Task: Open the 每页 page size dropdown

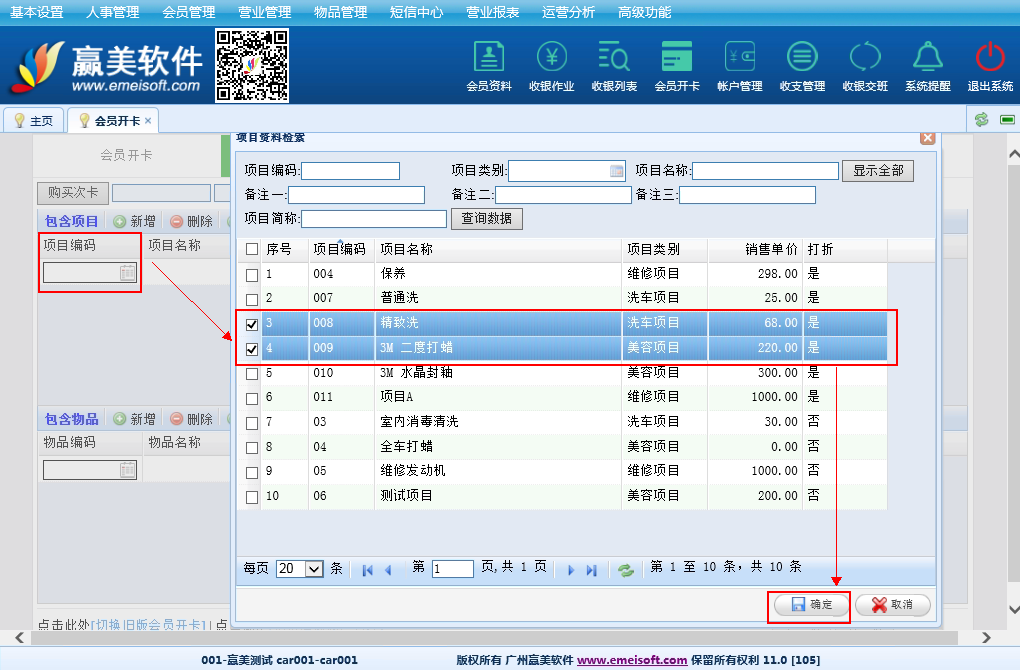Action: (x=300, y=568)
